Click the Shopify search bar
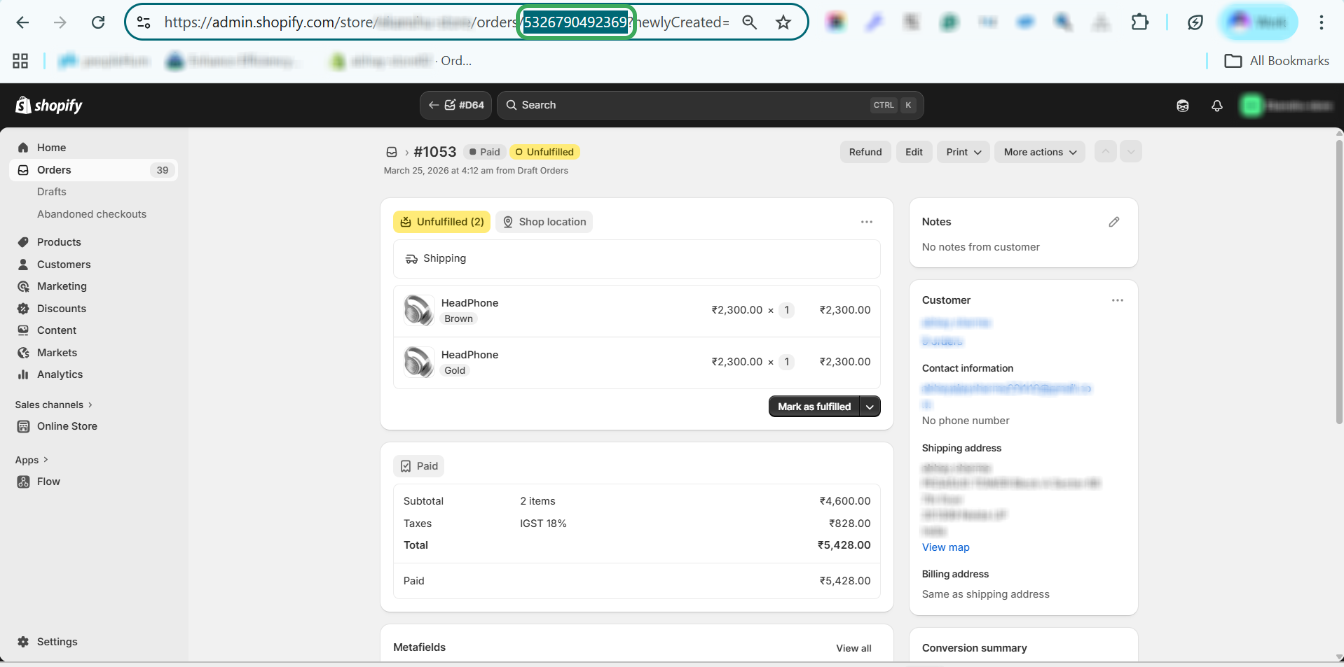This screenshot has height=667, width=1344. tap(710, 105)
